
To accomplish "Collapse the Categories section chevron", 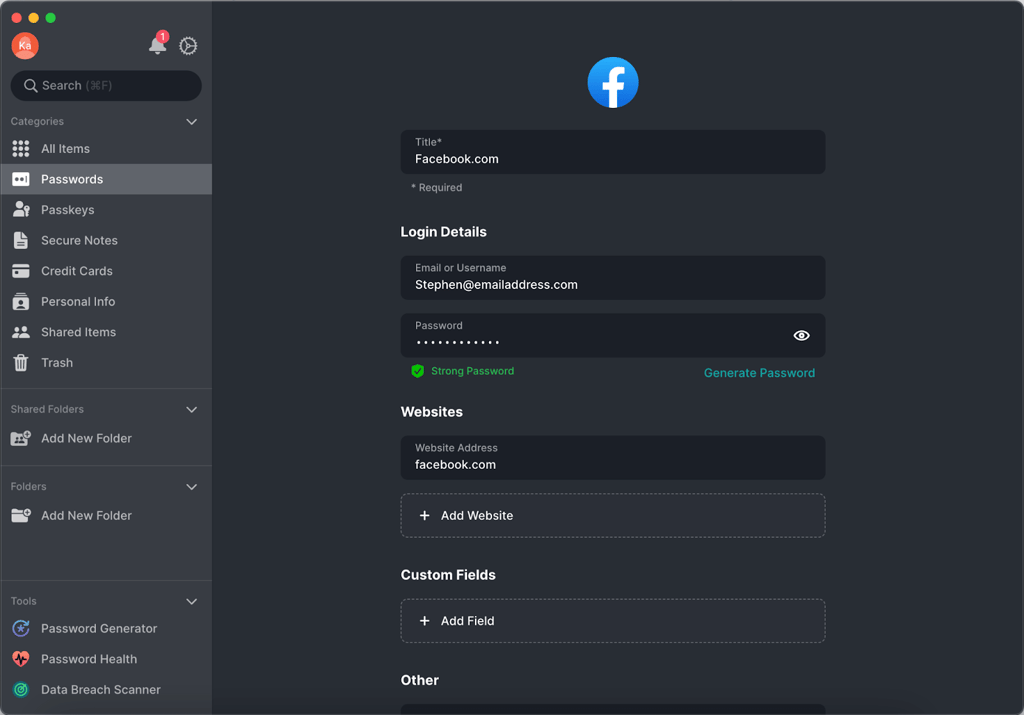I will coord(191,122).
